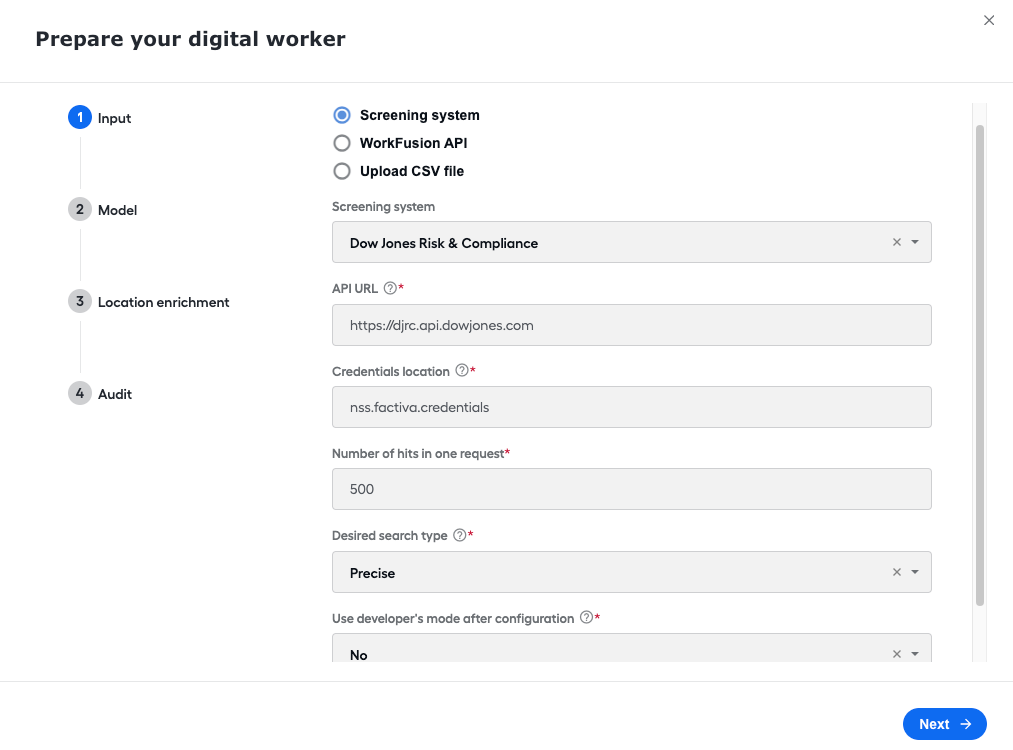
Task: Jump to step 4 Audit
Action: pyautogui.click(x=100, y=393)
